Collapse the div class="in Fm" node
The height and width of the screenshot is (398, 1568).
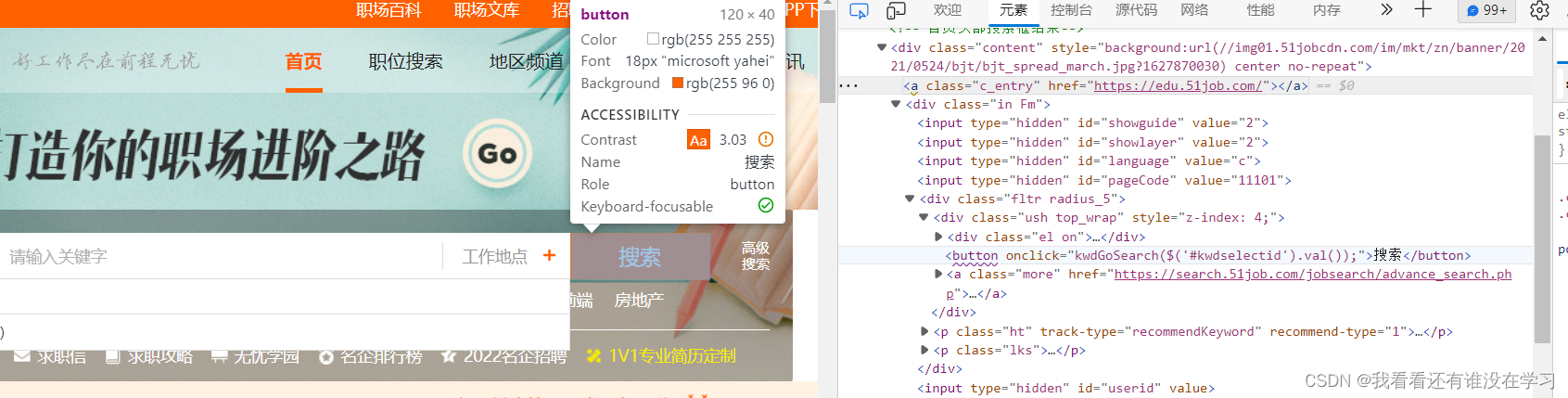(x=896, y=104)
